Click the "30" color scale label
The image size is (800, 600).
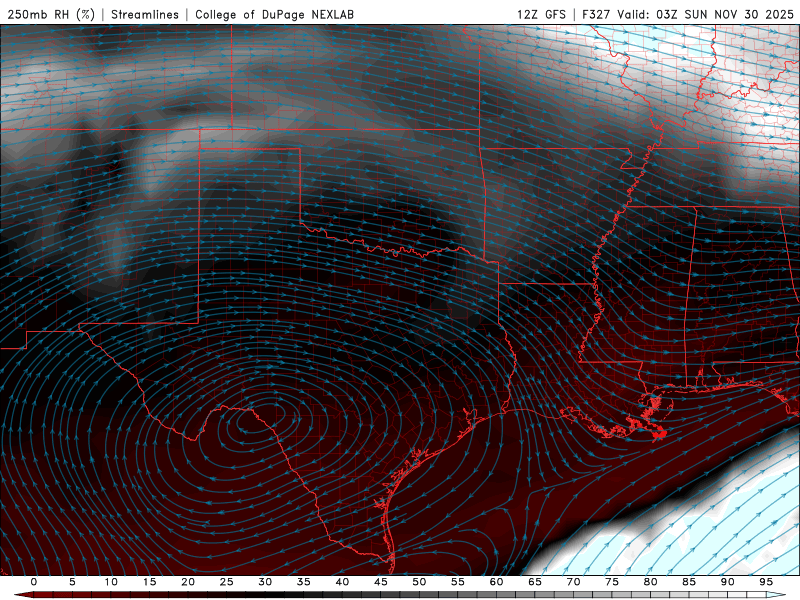265,582
